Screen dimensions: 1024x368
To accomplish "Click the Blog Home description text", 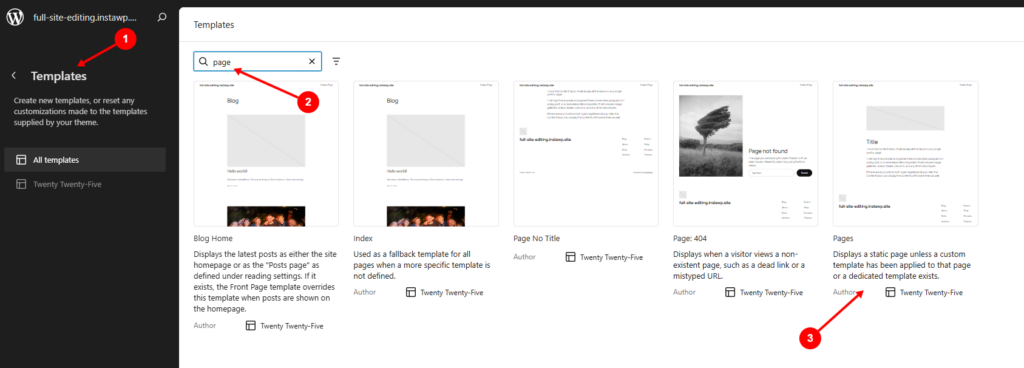I will click(x=265, y=281).
